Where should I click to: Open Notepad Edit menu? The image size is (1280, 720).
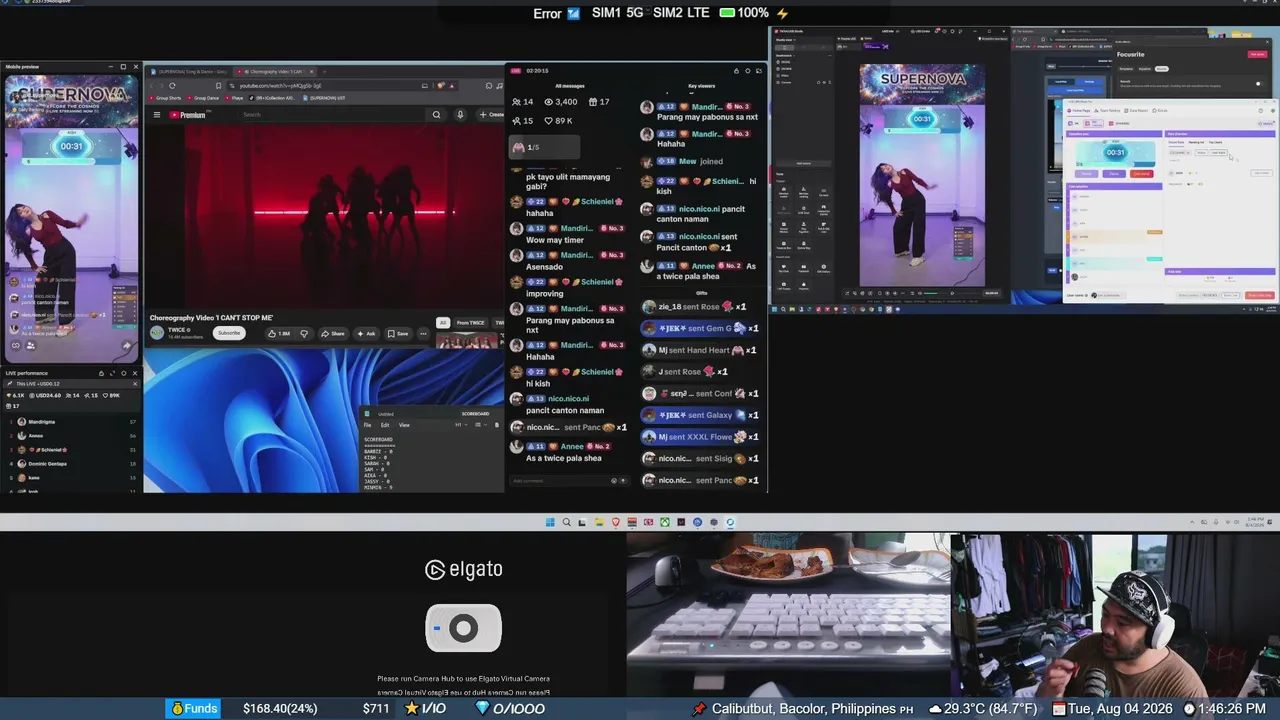coord(385,425)
